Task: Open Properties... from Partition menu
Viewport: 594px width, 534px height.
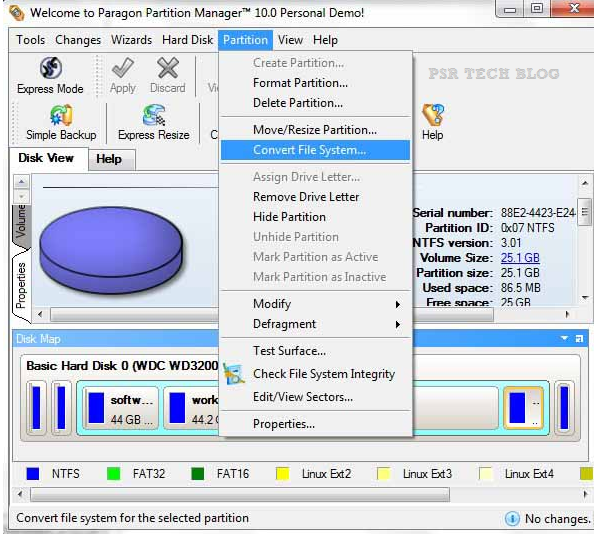Action: (315, 424)
